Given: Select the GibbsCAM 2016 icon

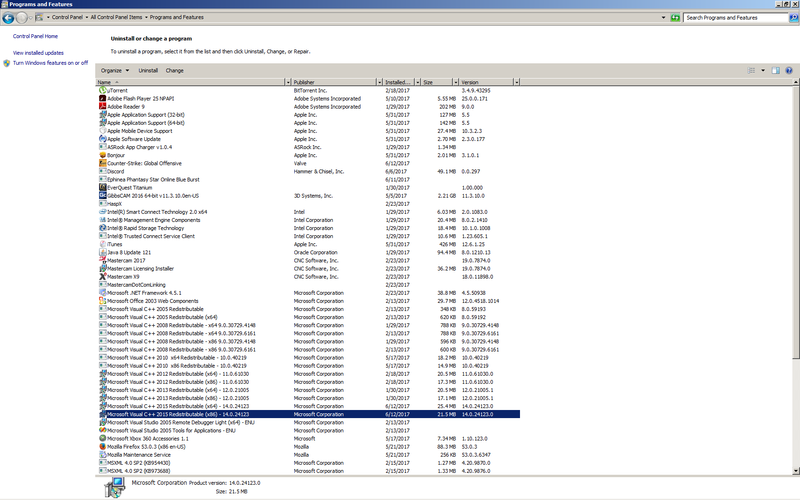Looking at the screenshot, I should [103, 195].
